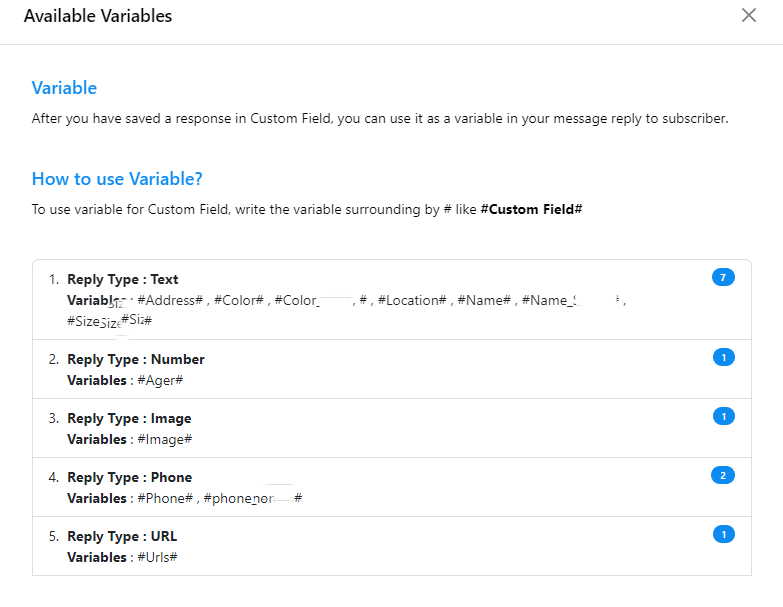Viewport: 783px width, 607px height.
Task: Choose the #Phone# variable
Action: pos(165,498)
